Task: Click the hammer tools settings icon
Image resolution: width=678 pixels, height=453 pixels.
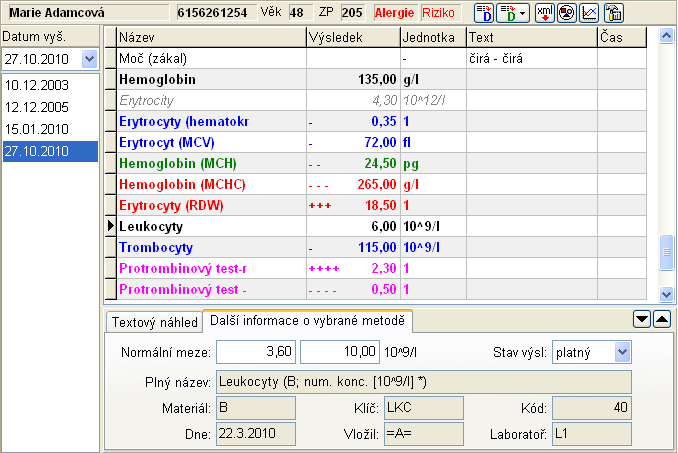Action: coord(614,13)
